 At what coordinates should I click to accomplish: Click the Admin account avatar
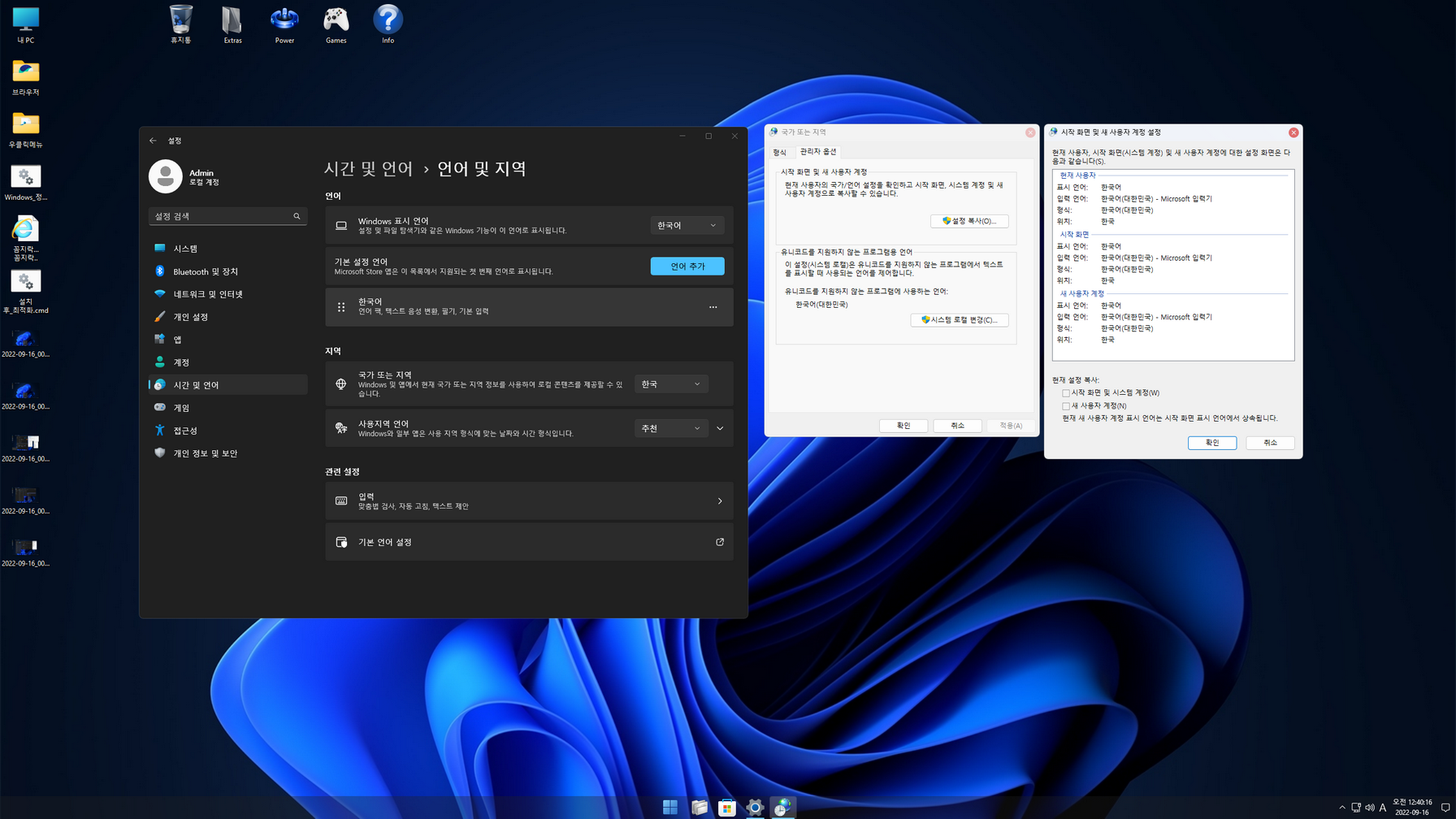click(165, 176)
